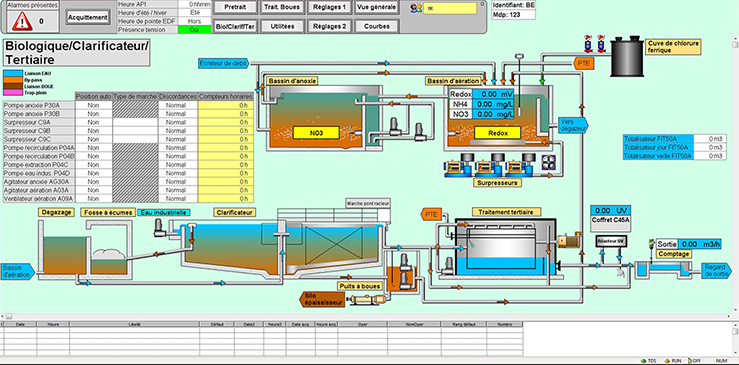Image resolution: width=739 pixels, height=365 pixels.
Task: Toggle Position auto for Pompe anoxie P30A
Action: tap(93, 105)
